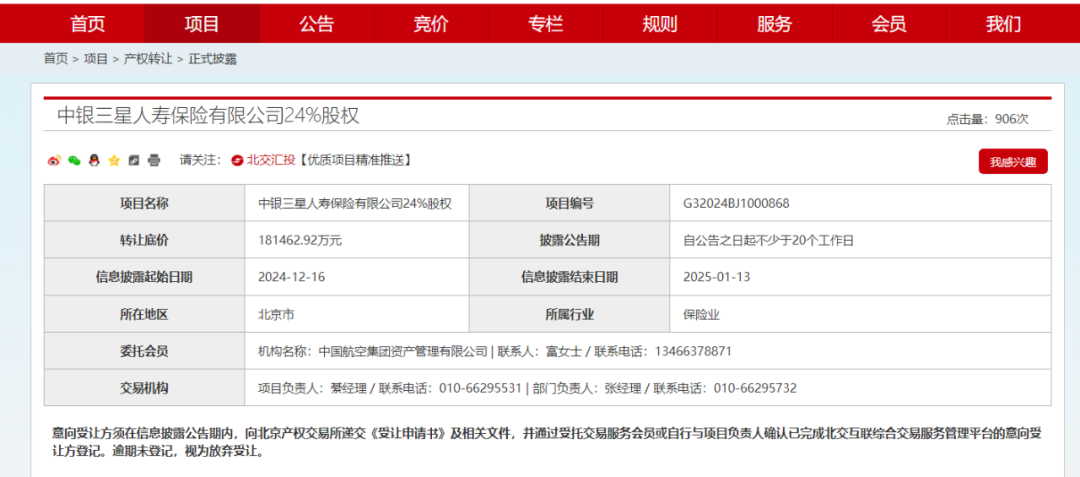The height and width of the screenshot is (477, 1080).
Task: Select the 服务 navigation item
Action: [774, 24]
